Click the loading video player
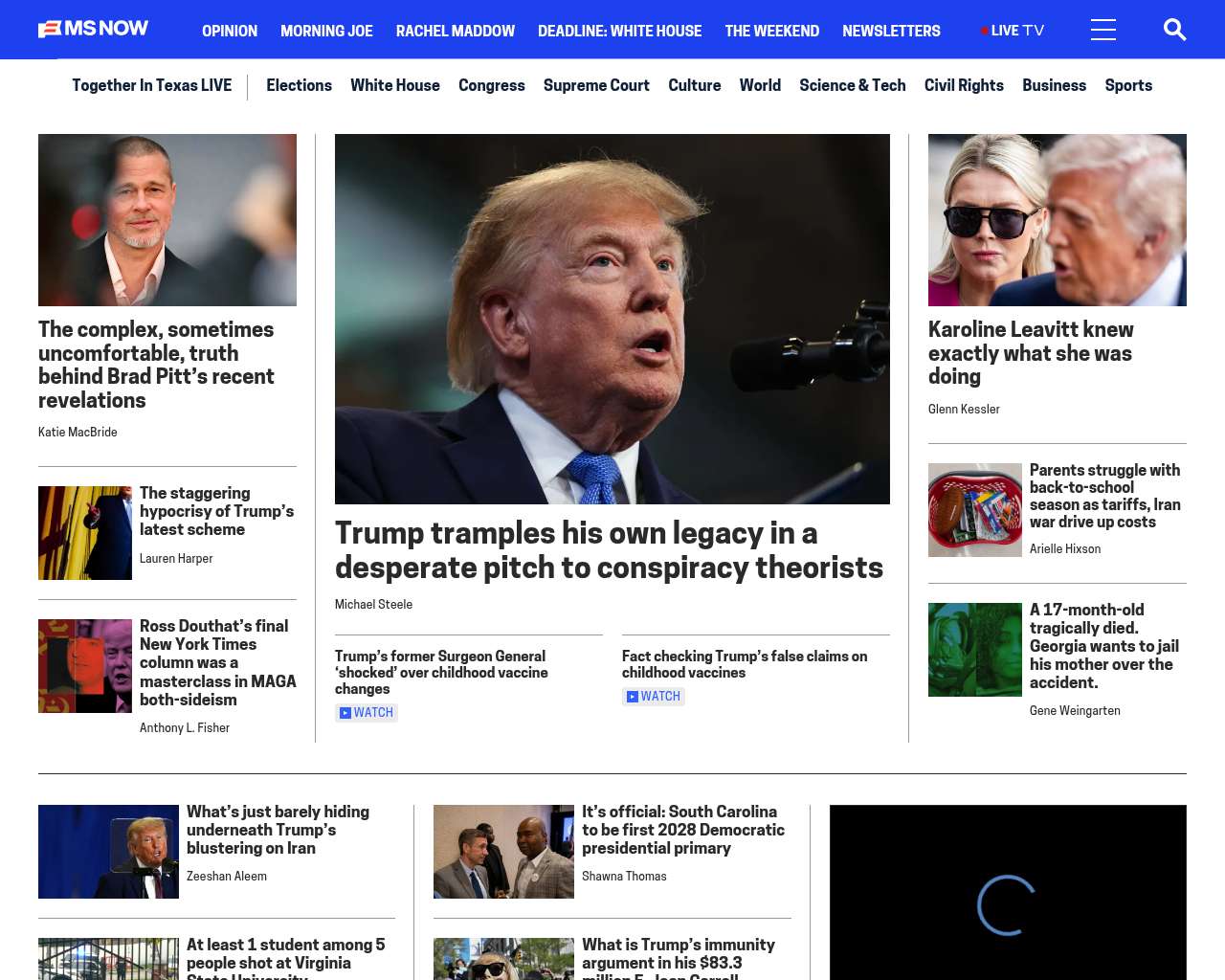1225x980 pixels. tap(1008, 893)
